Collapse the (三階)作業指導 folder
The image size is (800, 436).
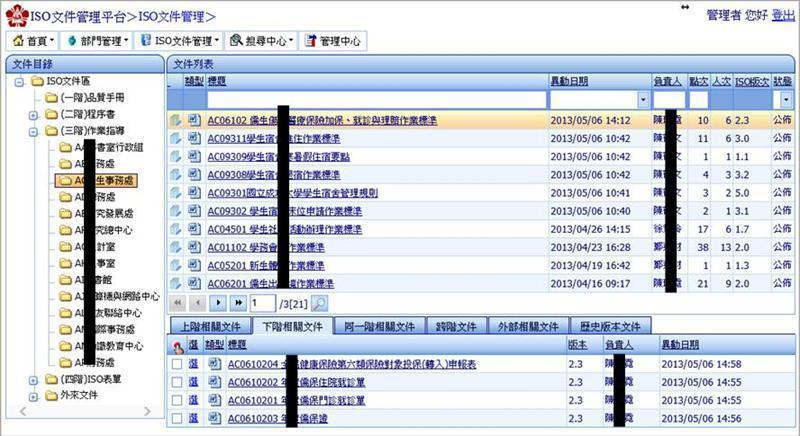pyautogui.click(x=34, y=132)
